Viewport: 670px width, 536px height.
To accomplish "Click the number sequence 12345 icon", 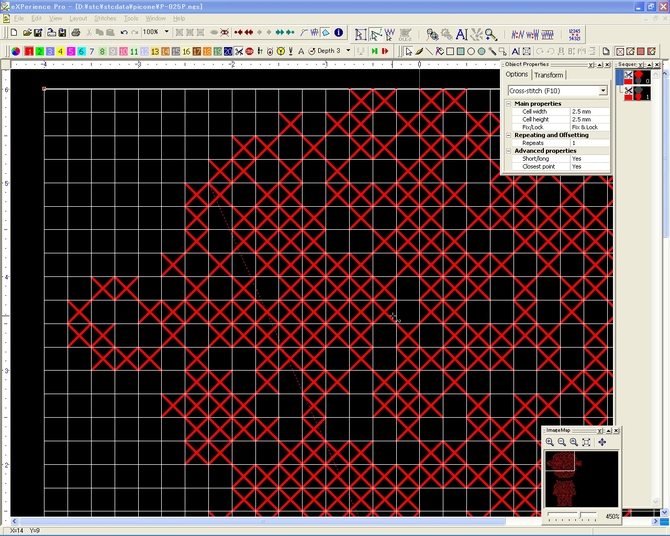I will click(575, 34).
